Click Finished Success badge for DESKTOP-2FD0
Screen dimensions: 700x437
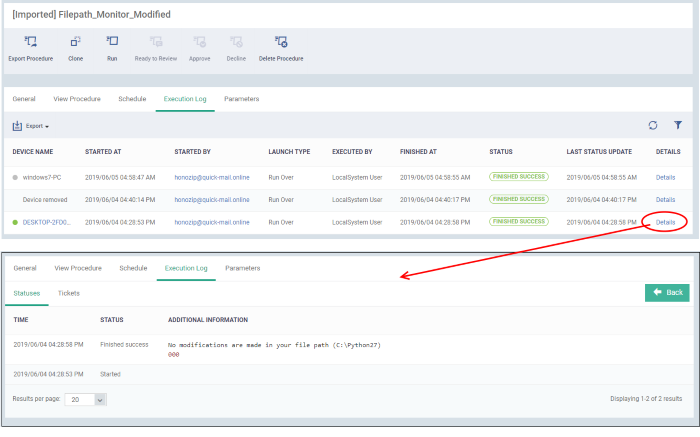(x=519, y=221)
